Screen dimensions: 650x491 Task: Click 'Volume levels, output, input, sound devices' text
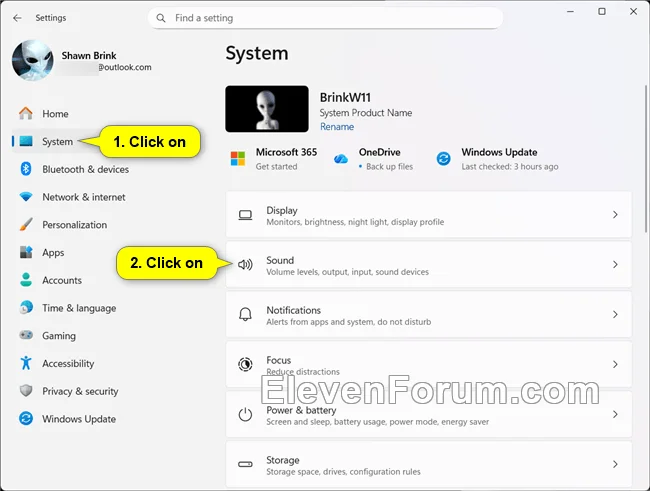(x=347, y=272)
